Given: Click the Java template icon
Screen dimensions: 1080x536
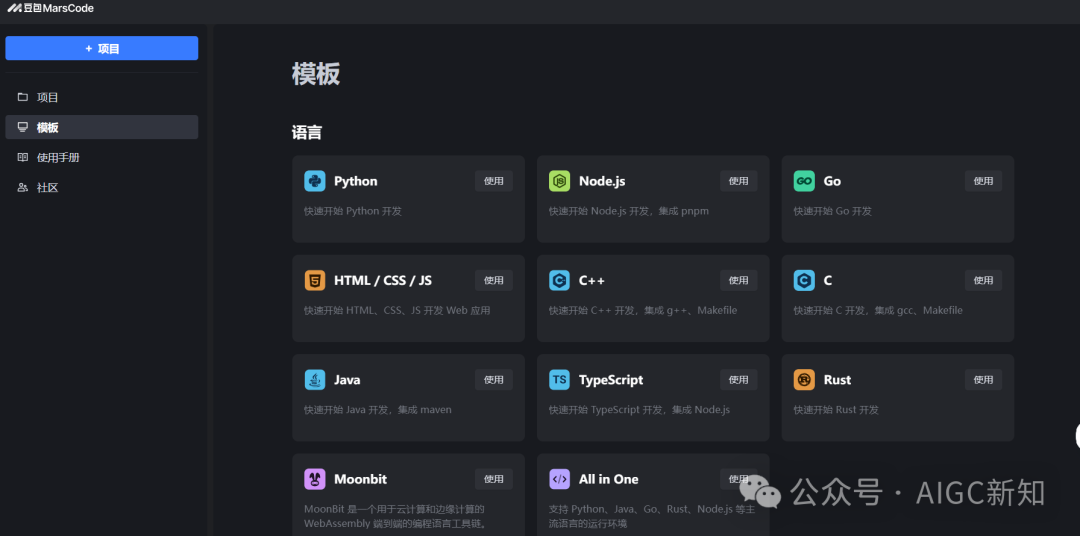Looking at the screenshot, I should pos(315,380).
